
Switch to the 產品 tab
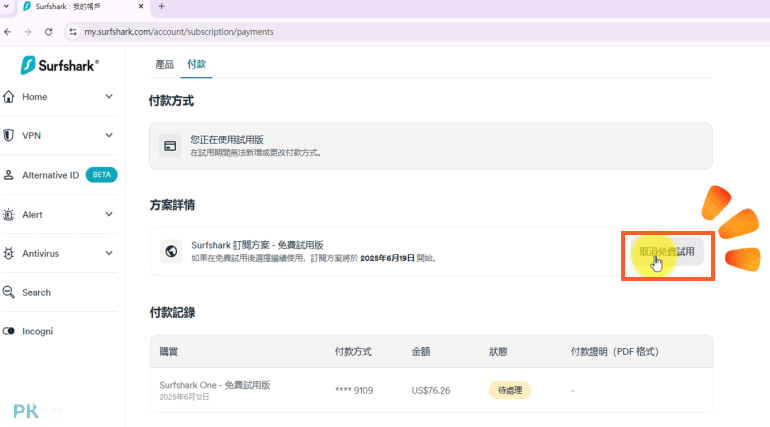click(165, 64)
